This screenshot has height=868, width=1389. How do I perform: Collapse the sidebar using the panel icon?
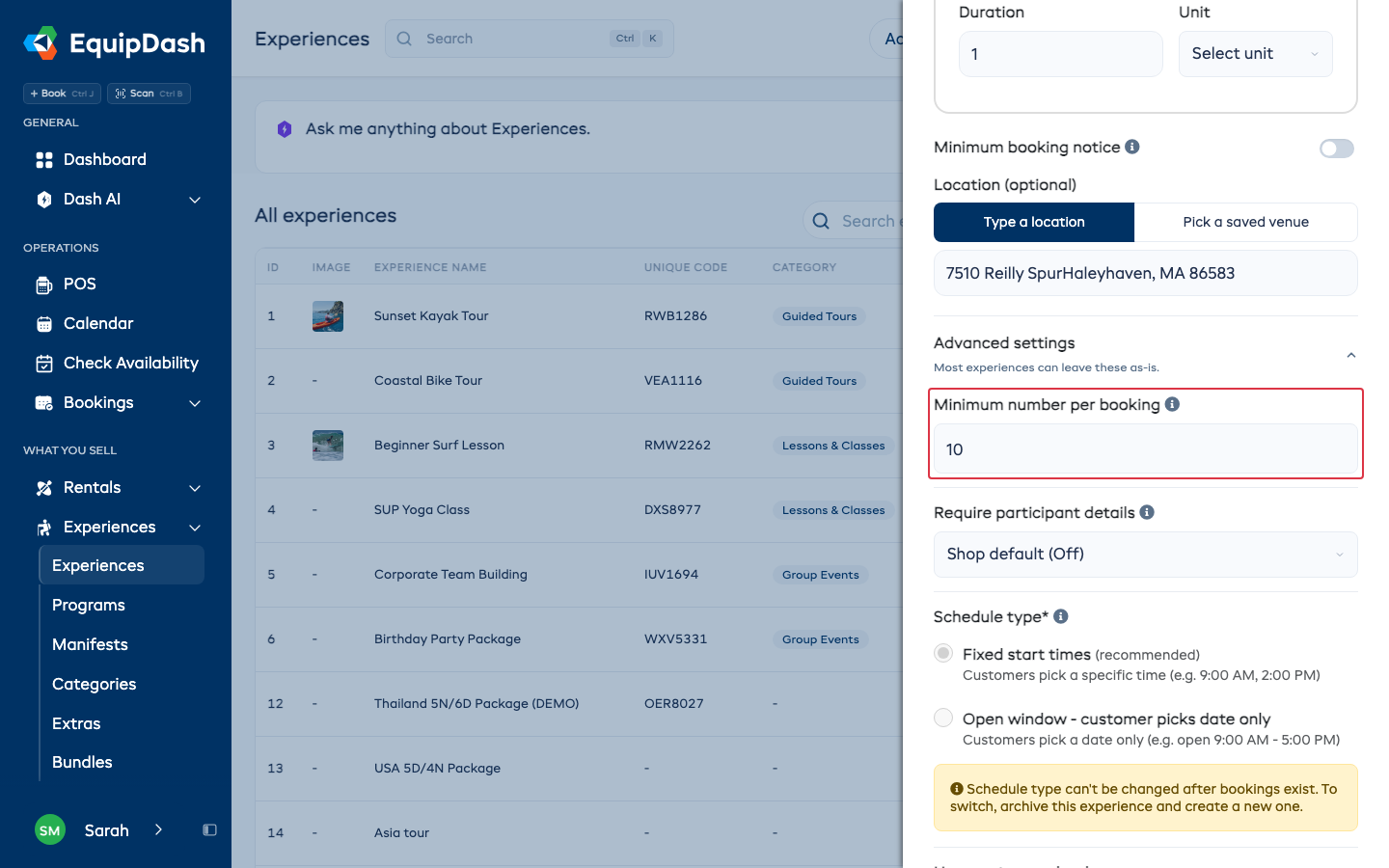(x=209, y=830)
